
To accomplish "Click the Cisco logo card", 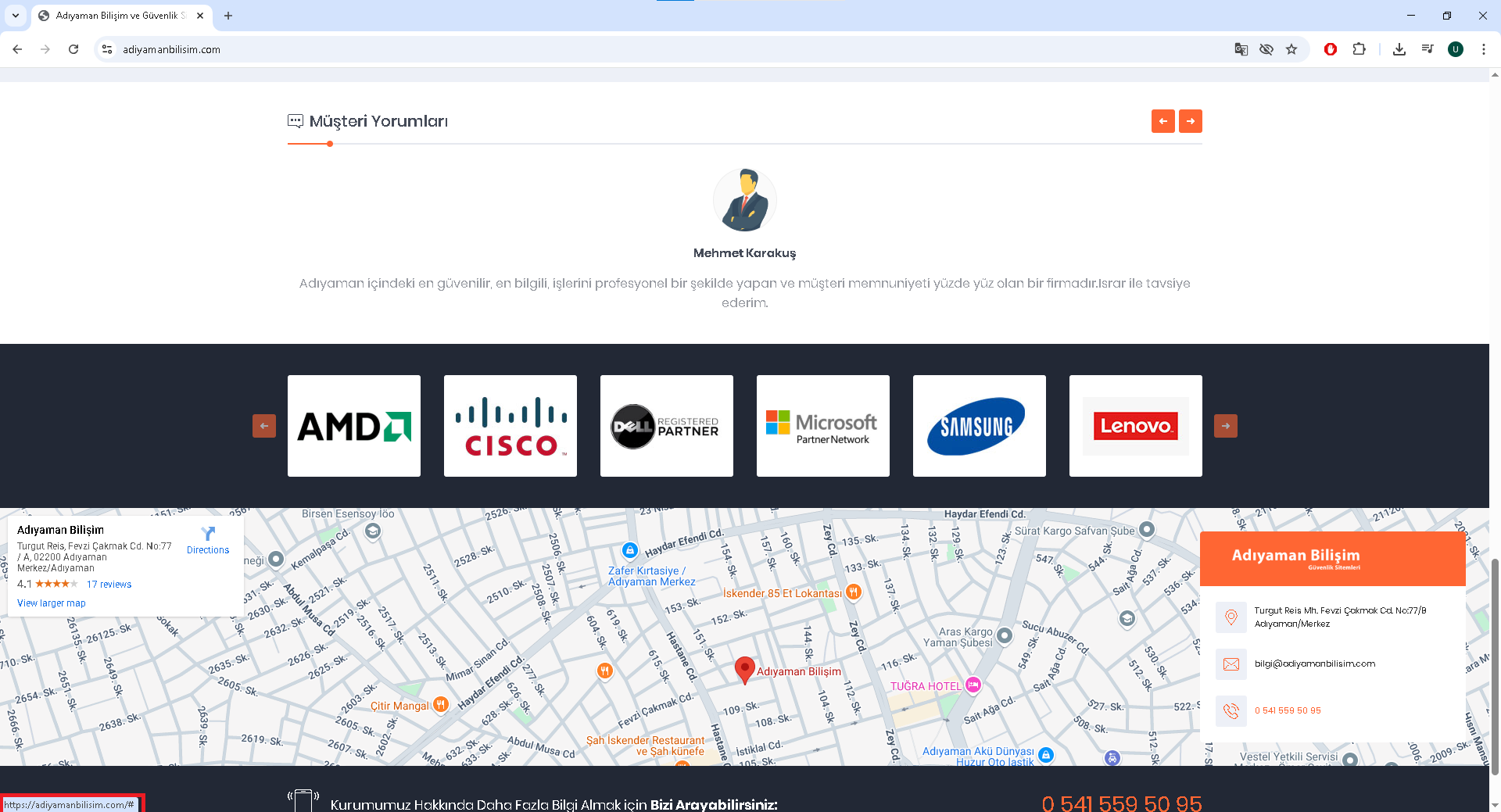I will [x=510, y=426].
